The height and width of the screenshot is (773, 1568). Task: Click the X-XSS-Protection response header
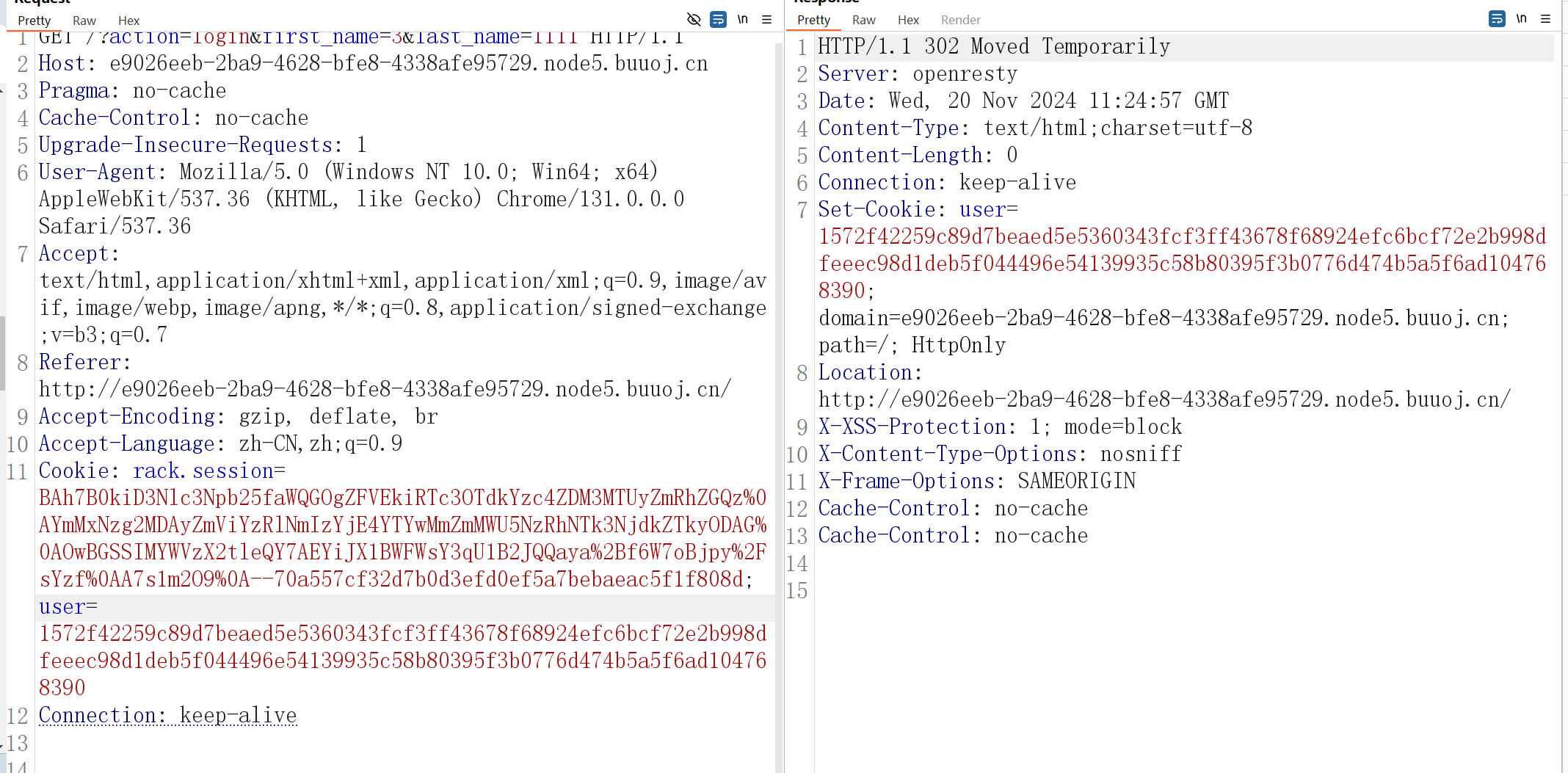pos(1000,427)
